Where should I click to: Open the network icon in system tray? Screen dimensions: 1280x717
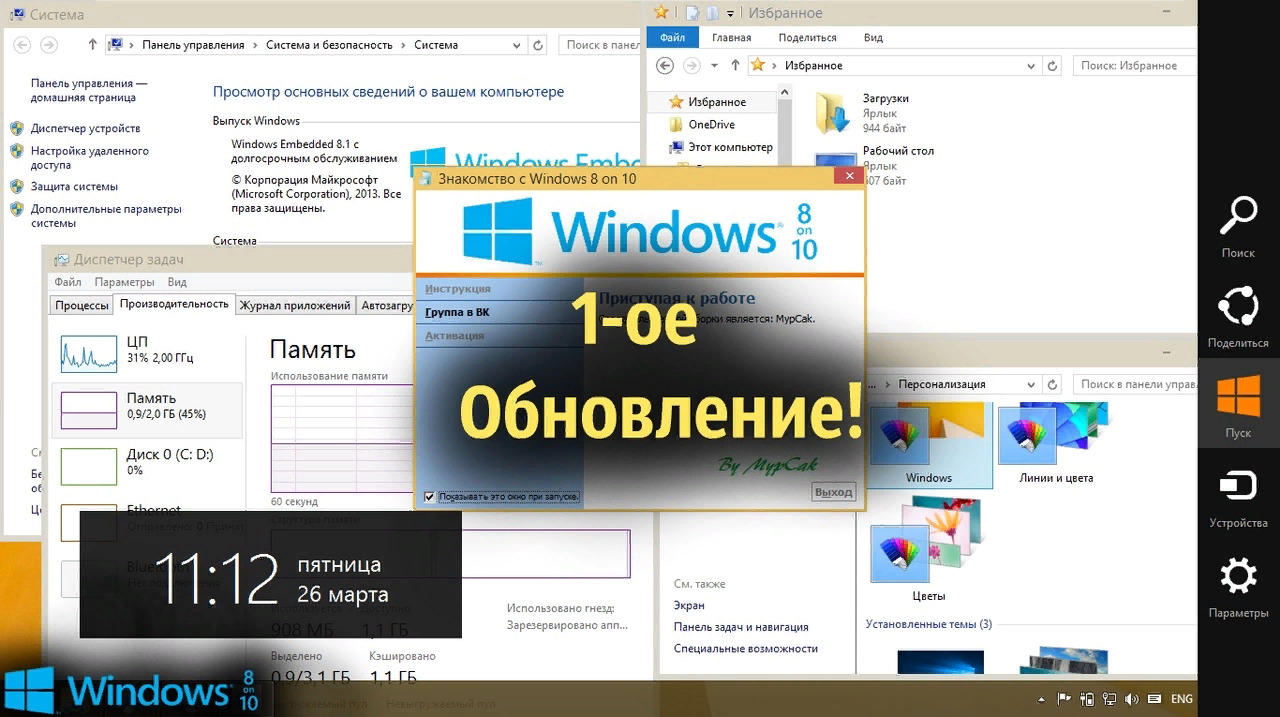tap(1109, 699)
